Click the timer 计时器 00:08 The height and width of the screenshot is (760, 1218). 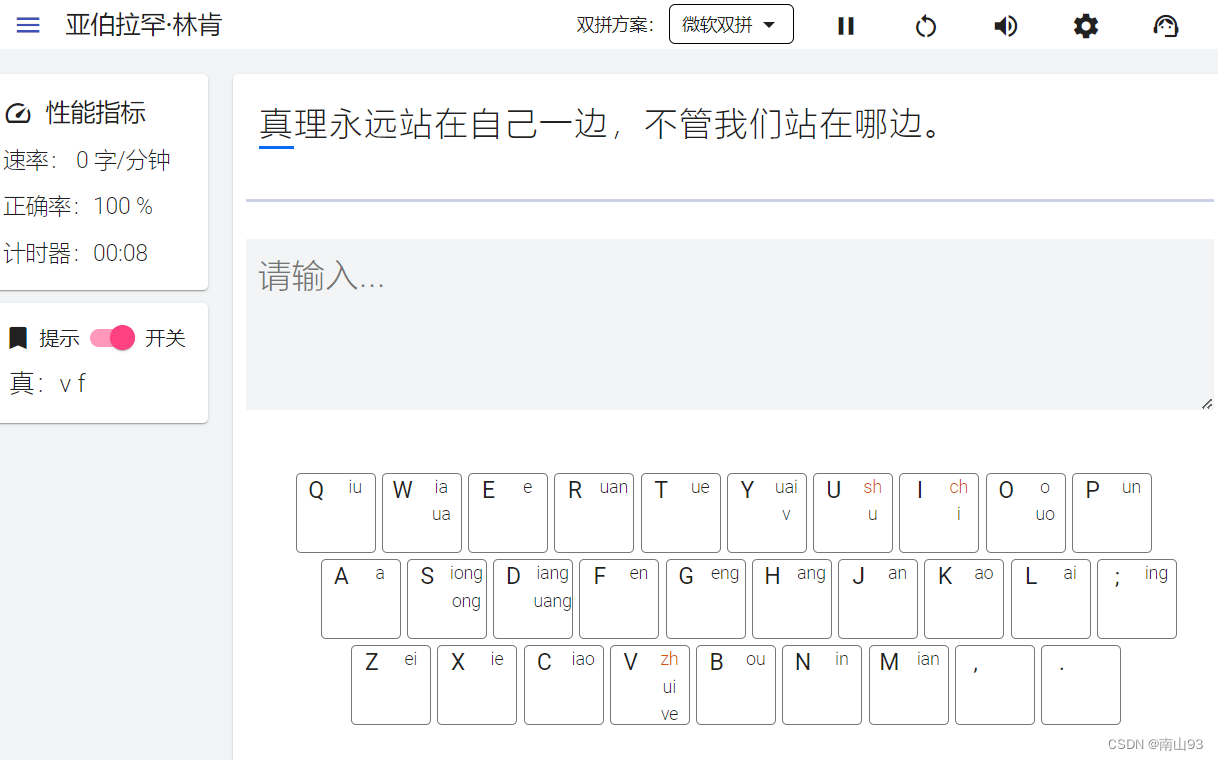coord(76,254)
